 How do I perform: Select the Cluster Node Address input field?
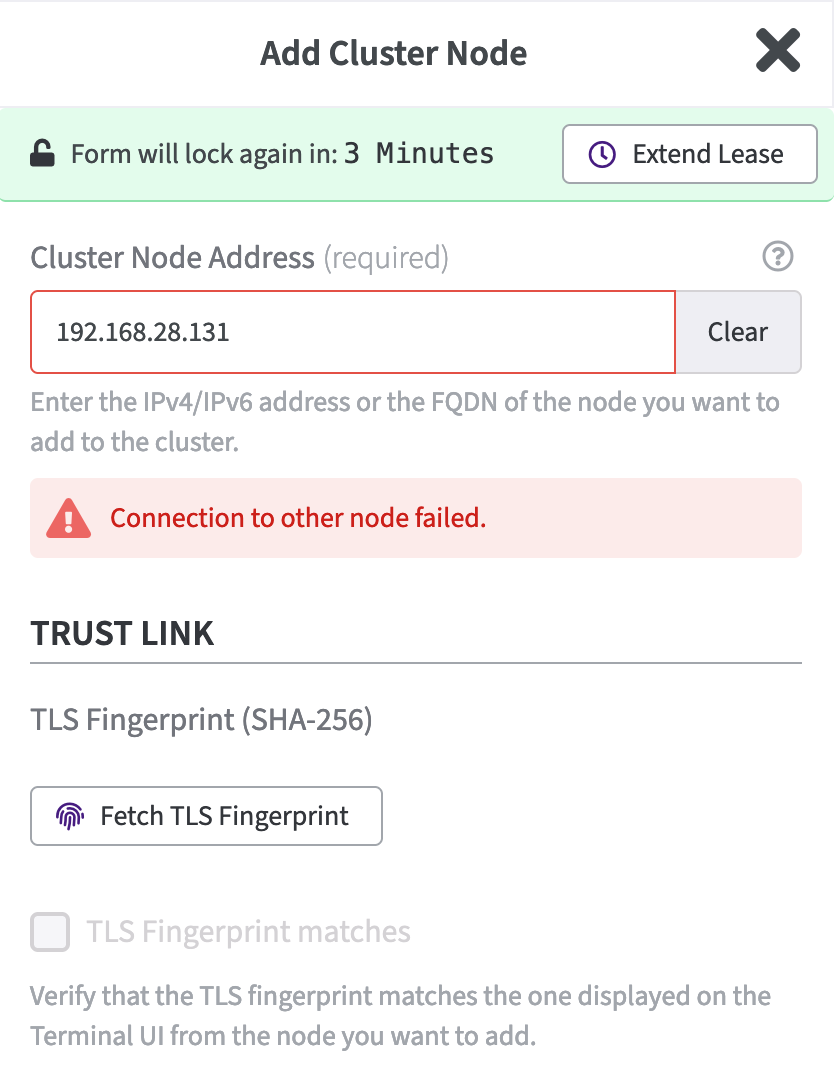click(352, 331)
